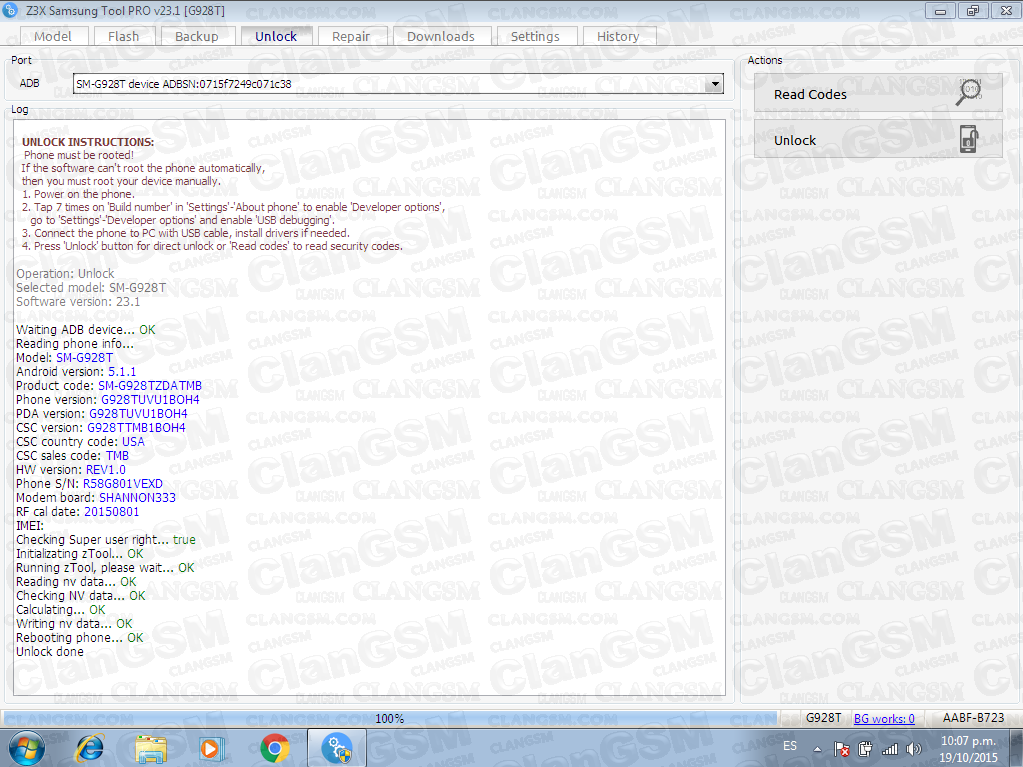Switch to the Settings tab
Image resolution: width=1023 pixels, height=767 pixels.
coord(535,37)
